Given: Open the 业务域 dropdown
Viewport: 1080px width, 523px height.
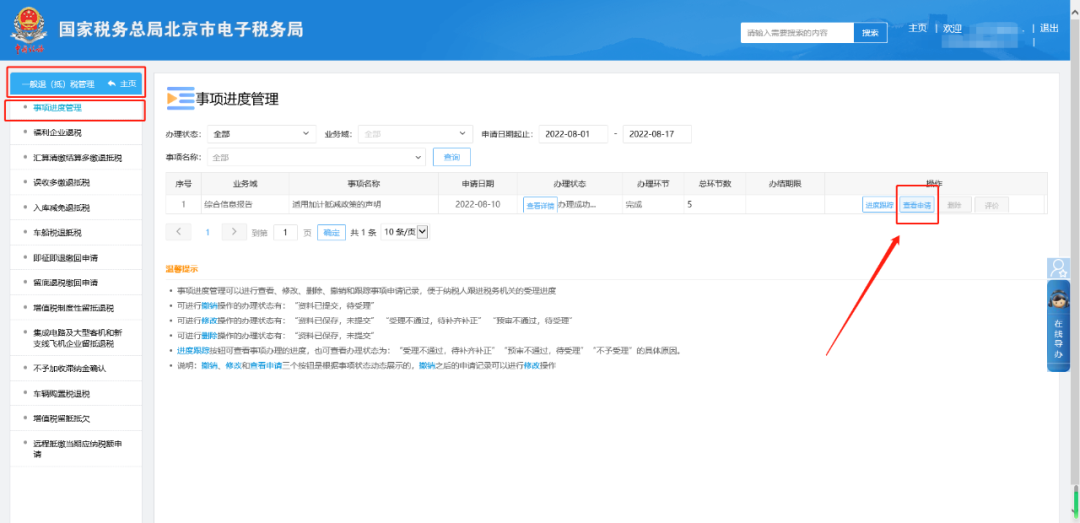Looking at the screenshot, I should pyautogui.click(x=415, y=134).
